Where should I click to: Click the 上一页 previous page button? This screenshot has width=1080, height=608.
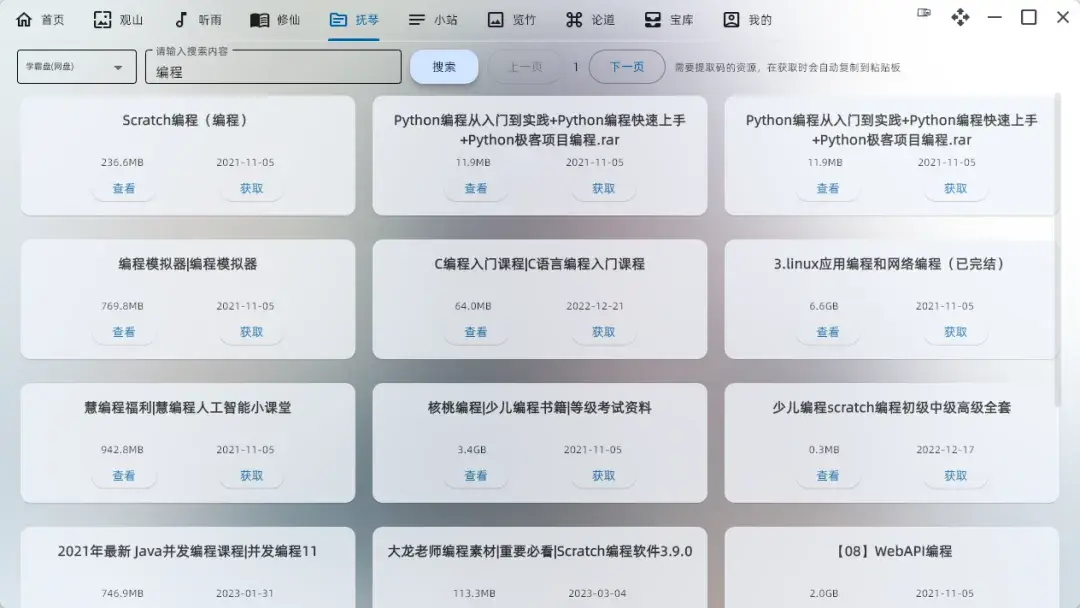click(x=527, y=66)
